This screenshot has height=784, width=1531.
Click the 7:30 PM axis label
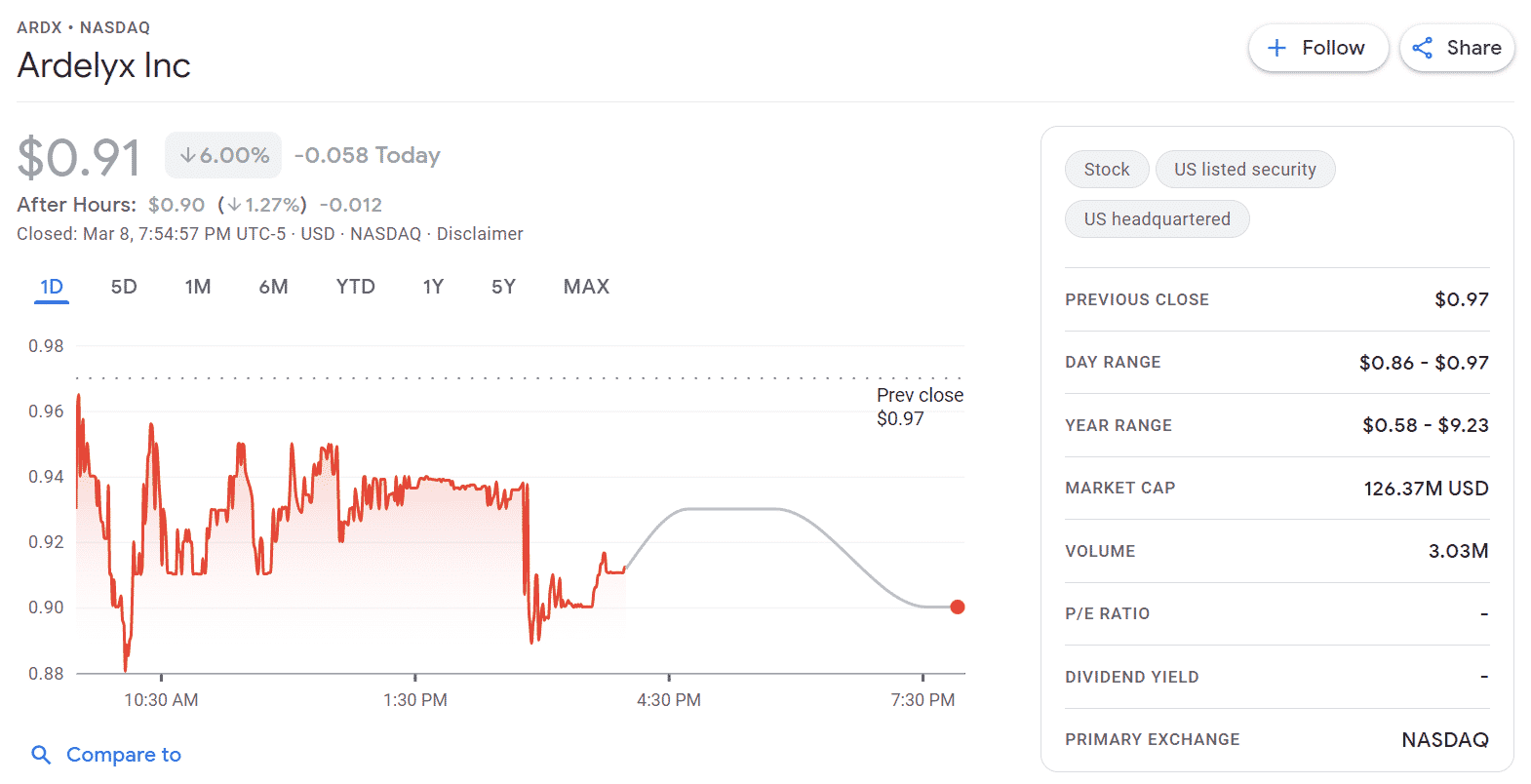pyautogui.click(x=923, y=700)
